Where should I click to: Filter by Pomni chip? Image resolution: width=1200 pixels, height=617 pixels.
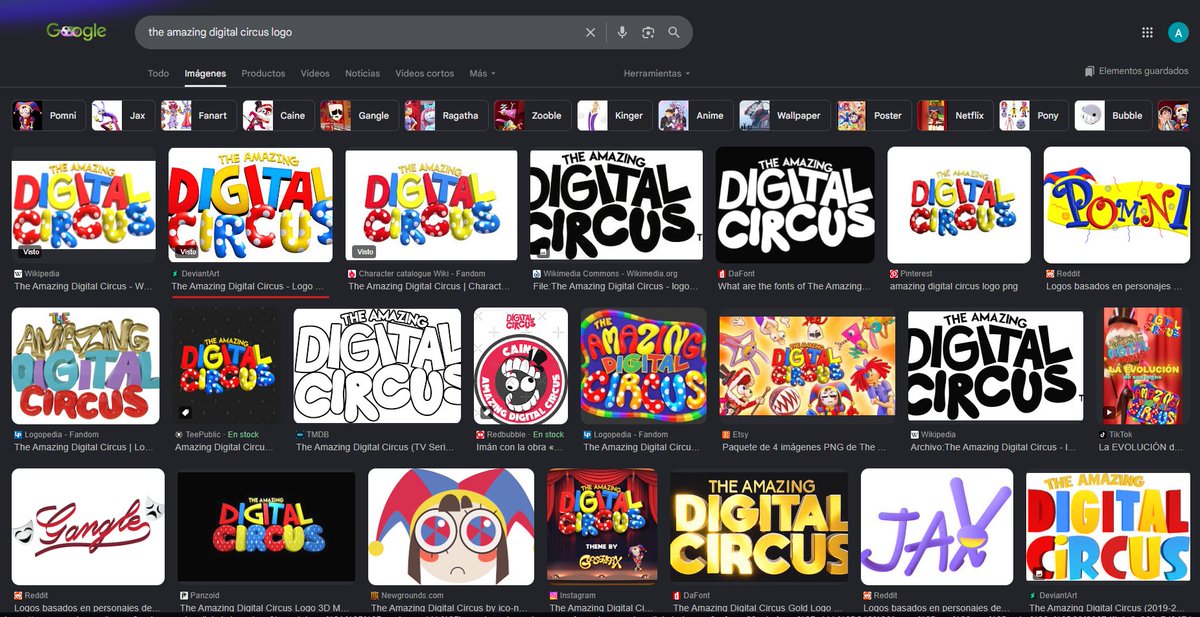click(47, 115)
